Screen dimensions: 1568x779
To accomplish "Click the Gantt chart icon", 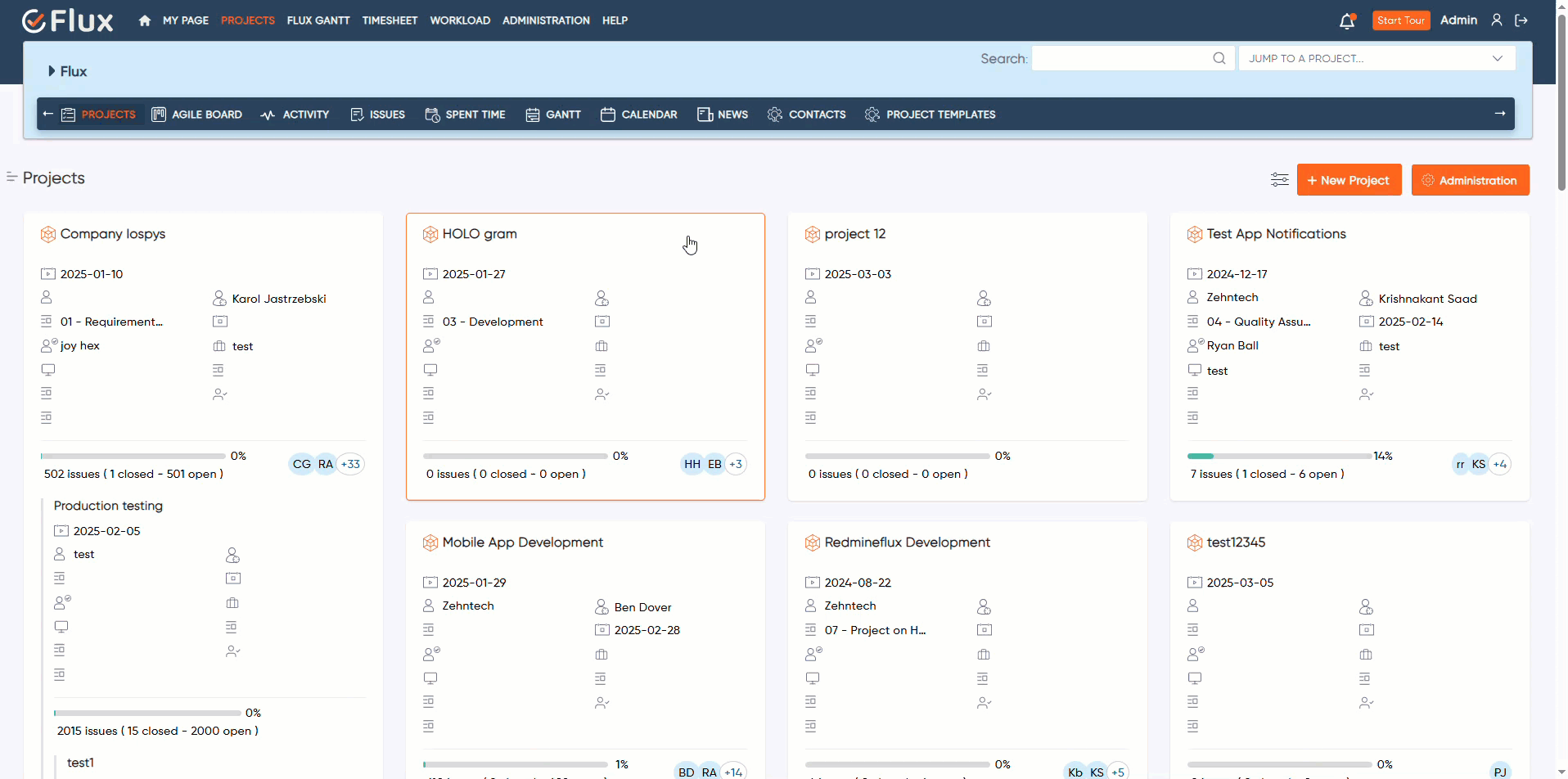I will 533,115.
